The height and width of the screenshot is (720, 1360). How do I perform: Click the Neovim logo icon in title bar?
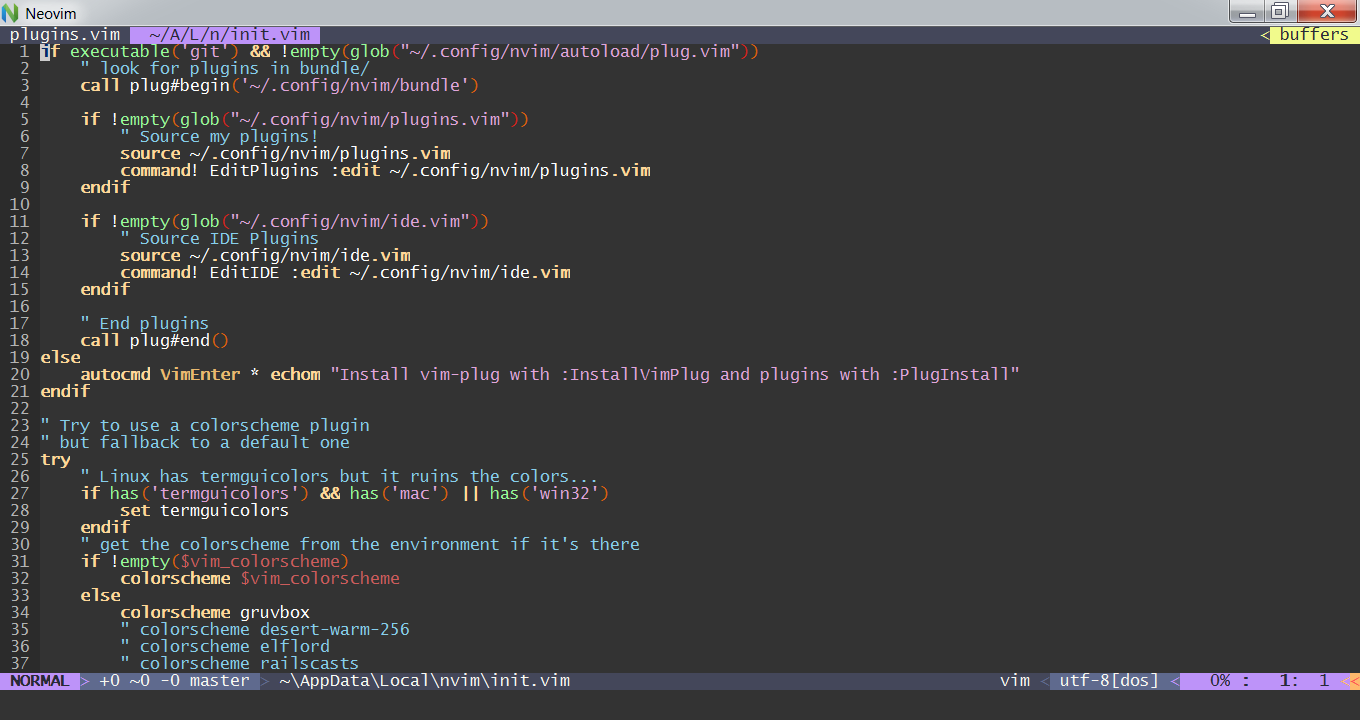[x=11, y=13]
